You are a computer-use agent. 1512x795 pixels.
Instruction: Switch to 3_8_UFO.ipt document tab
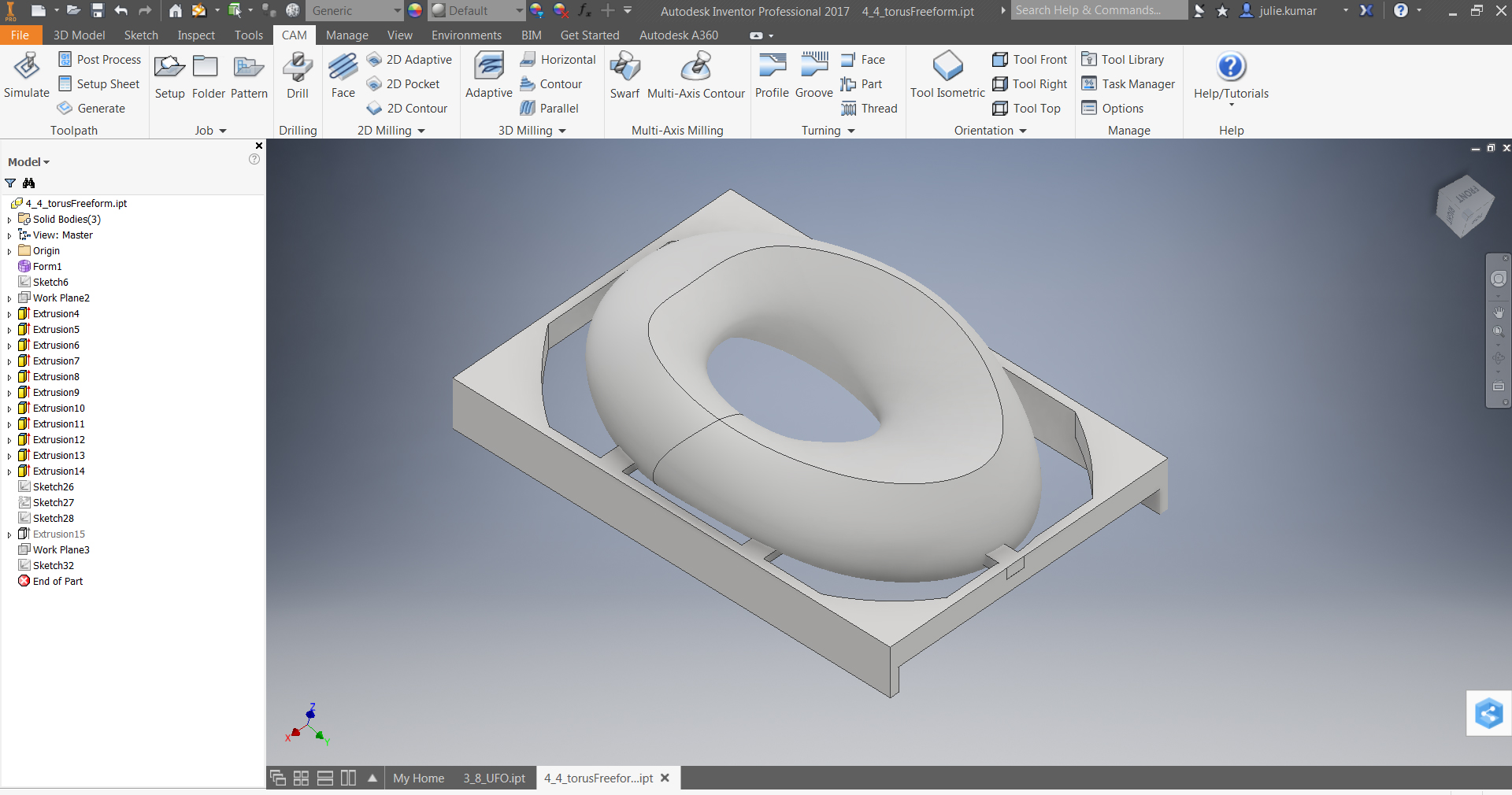(494, 778)
